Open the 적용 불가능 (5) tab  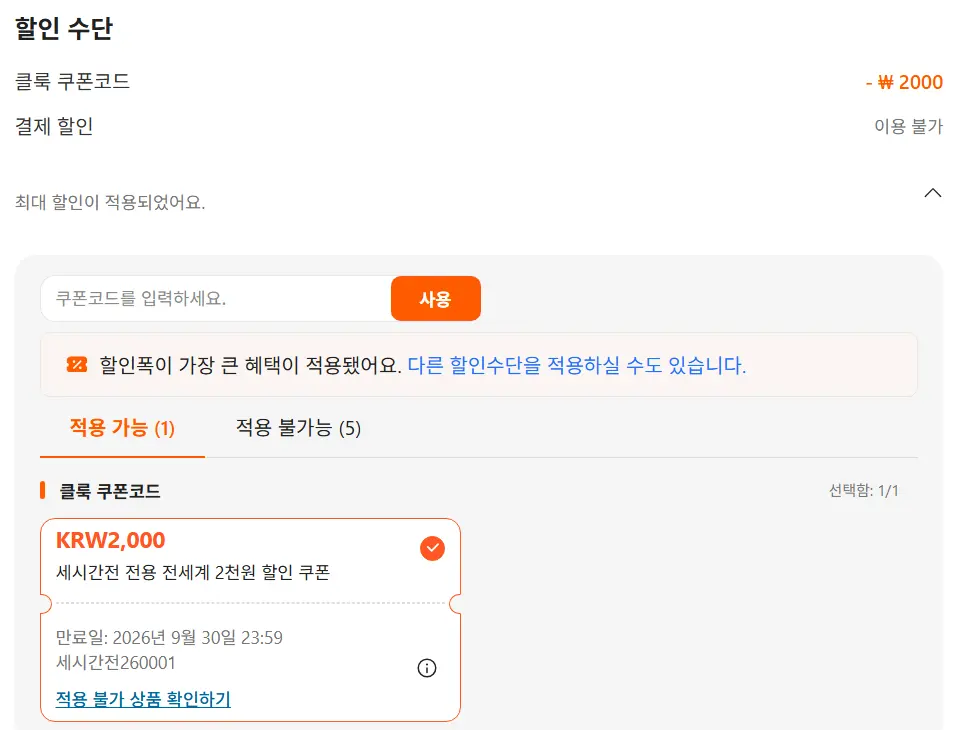tap(298, 427)
